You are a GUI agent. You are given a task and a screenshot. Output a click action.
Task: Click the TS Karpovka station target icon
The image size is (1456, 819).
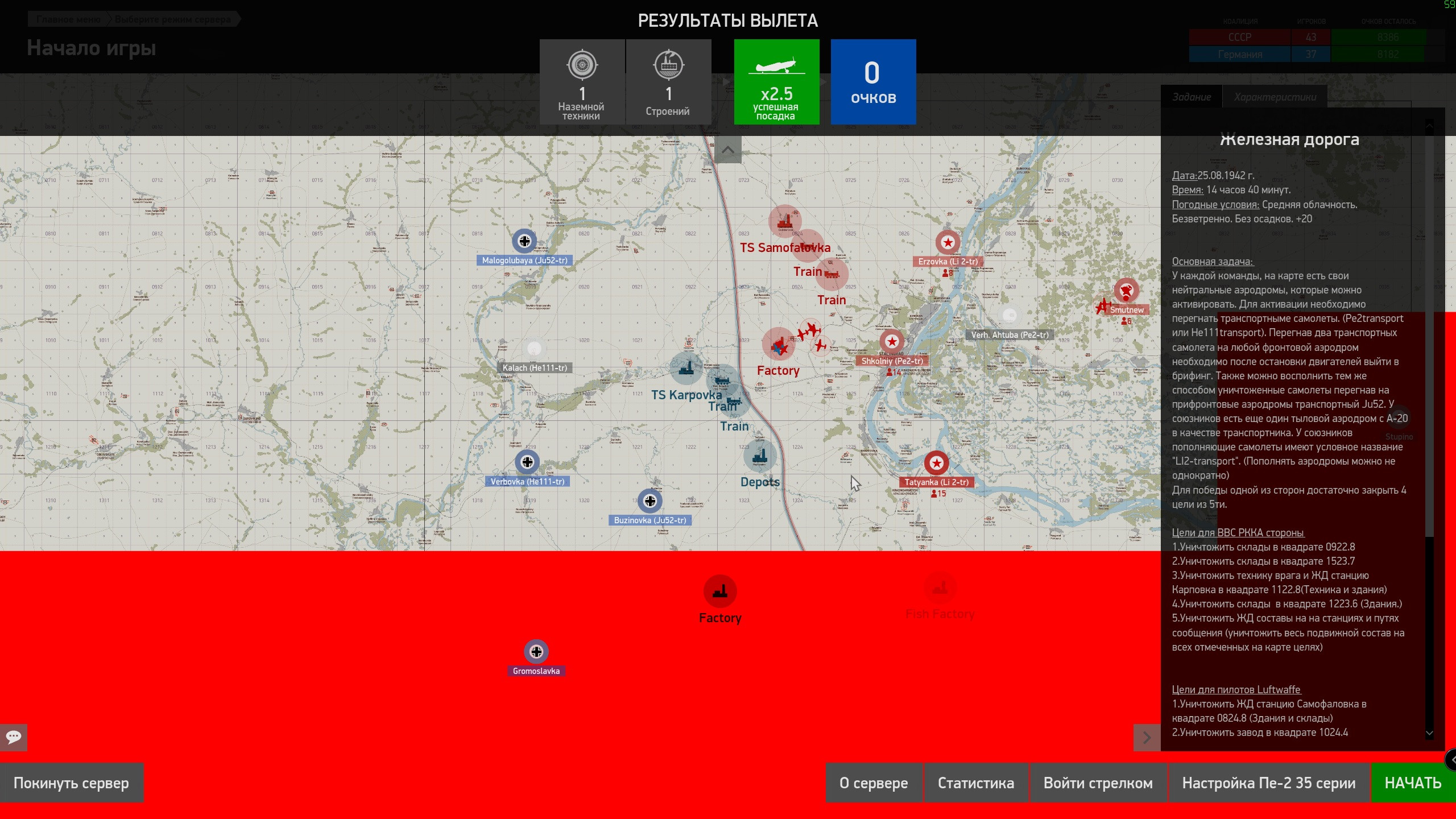(x=686, y=369)
